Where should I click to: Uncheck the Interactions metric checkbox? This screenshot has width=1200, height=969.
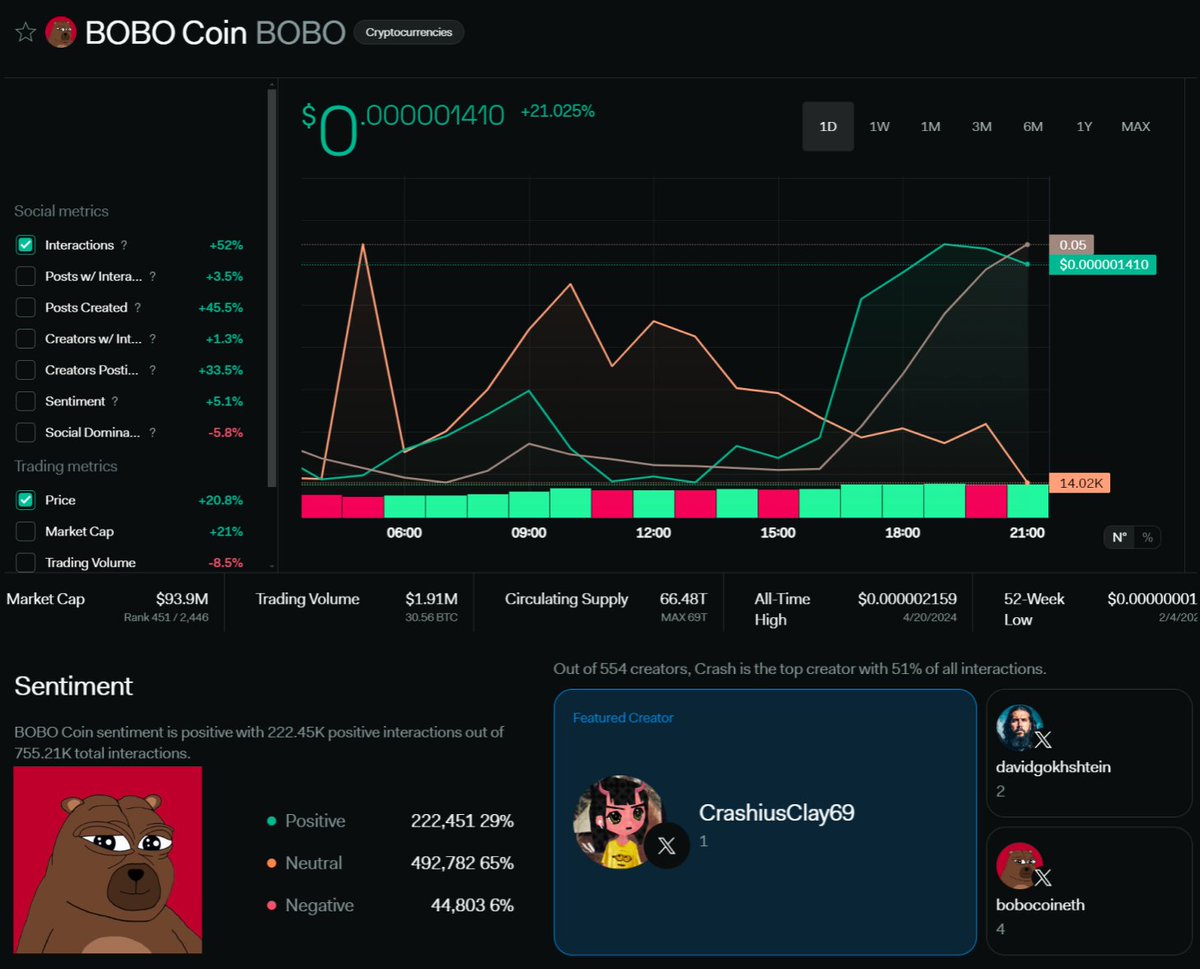[x=26, y=245]
